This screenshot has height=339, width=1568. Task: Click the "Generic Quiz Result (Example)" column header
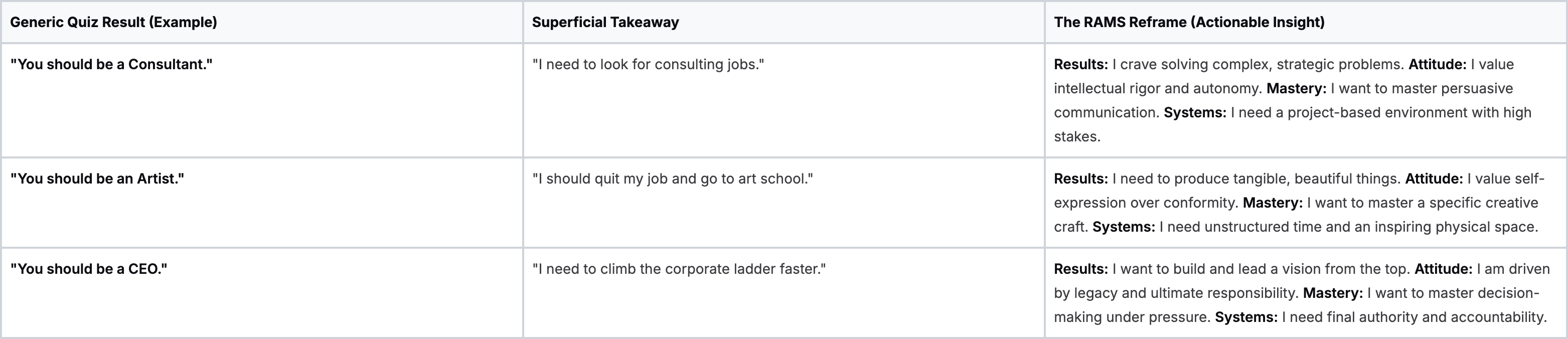[x=114, y=23]
